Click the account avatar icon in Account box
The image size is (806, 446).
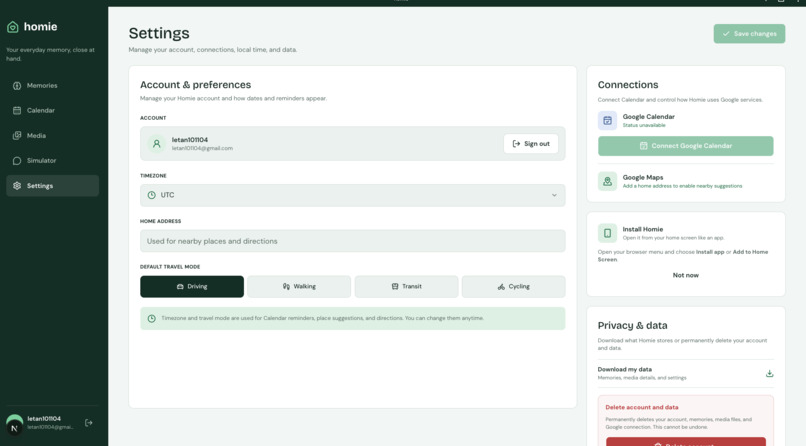tap(157, 144)
